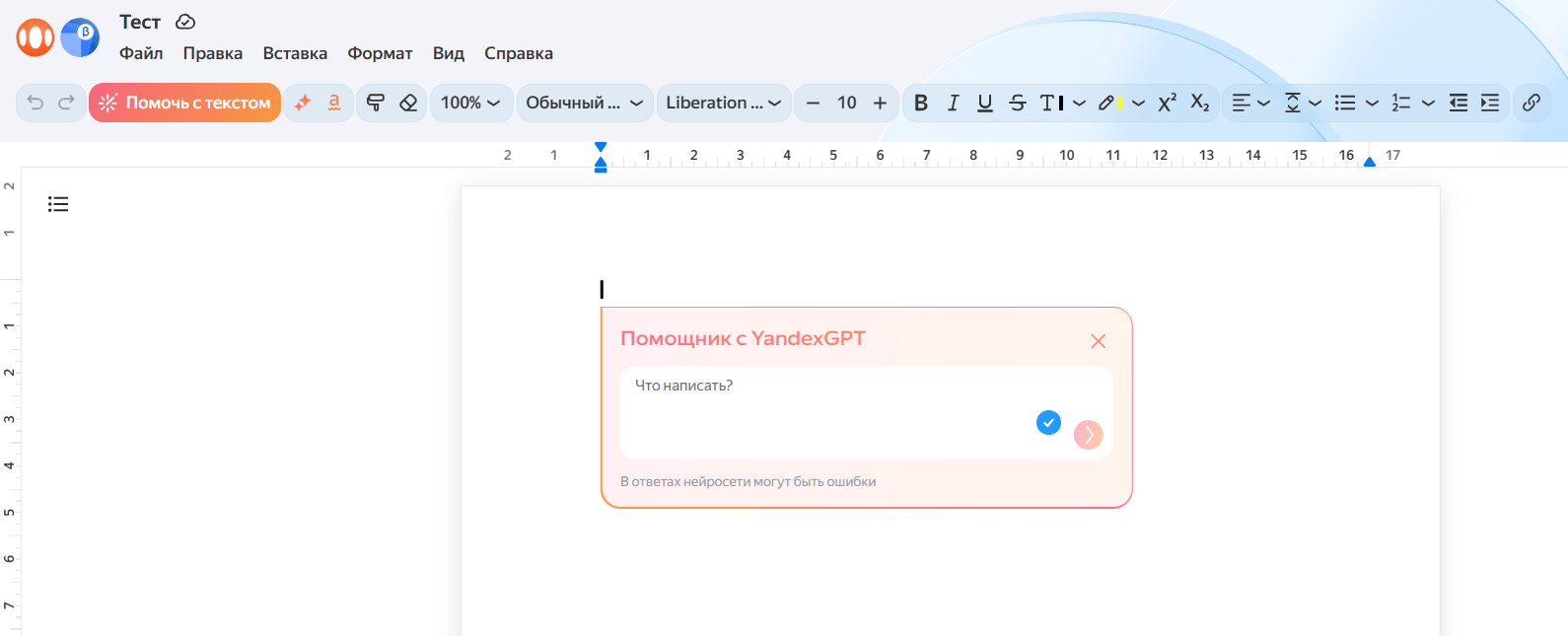Click the first-line indent marker on ruler
This screenshot has width=1568, height=636.
click(x=601, y=147)
